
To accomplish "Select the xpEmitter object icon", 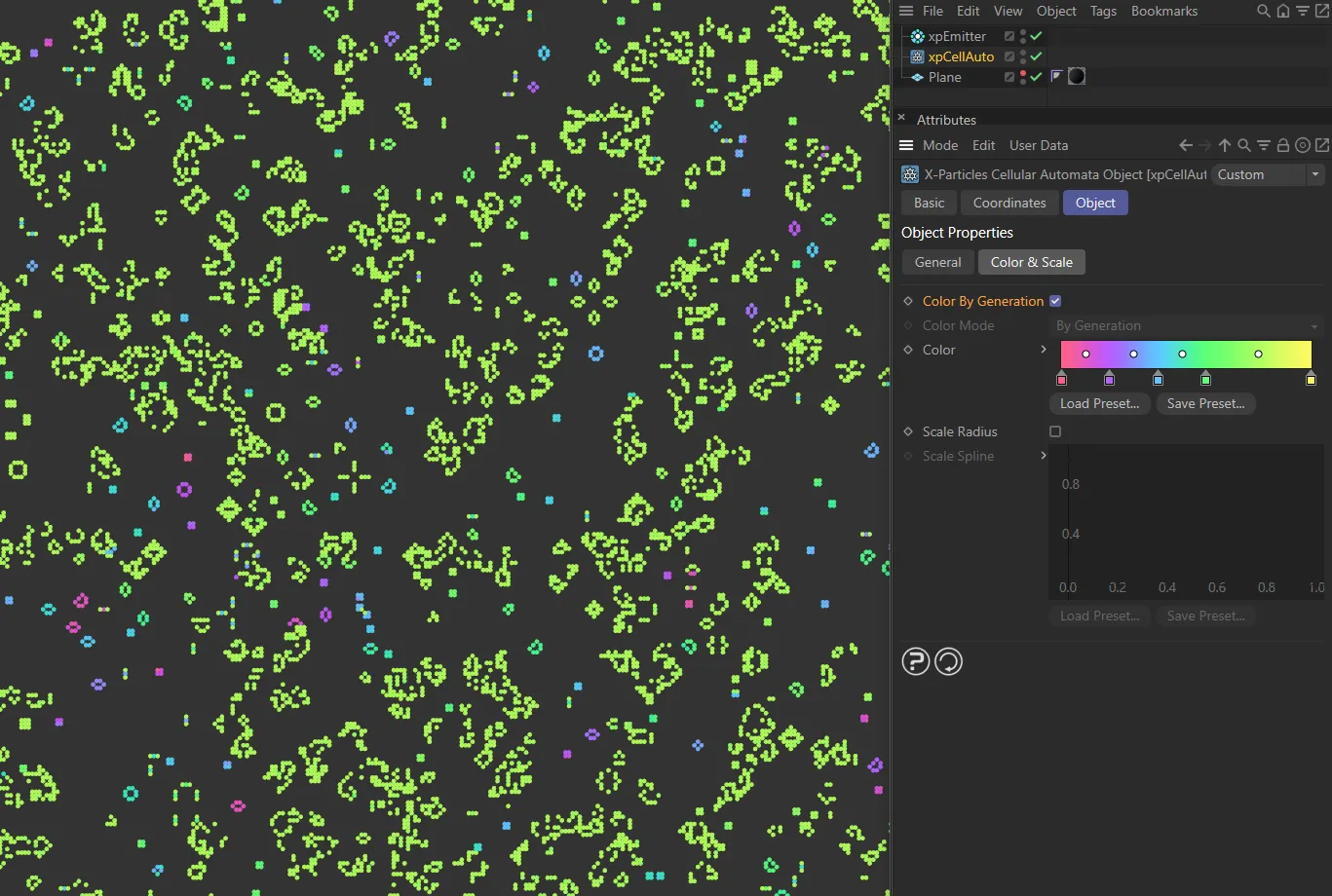I will [916, 36].
